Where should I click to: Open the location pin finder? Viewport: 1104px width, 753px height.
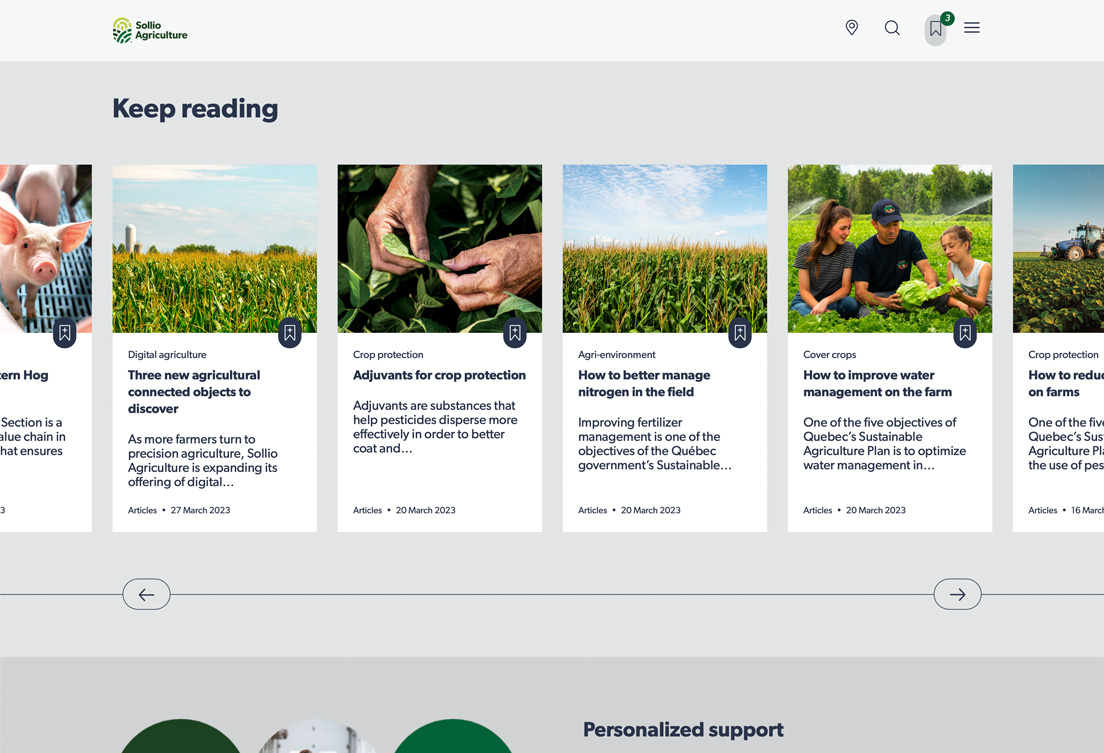[852, 28]
